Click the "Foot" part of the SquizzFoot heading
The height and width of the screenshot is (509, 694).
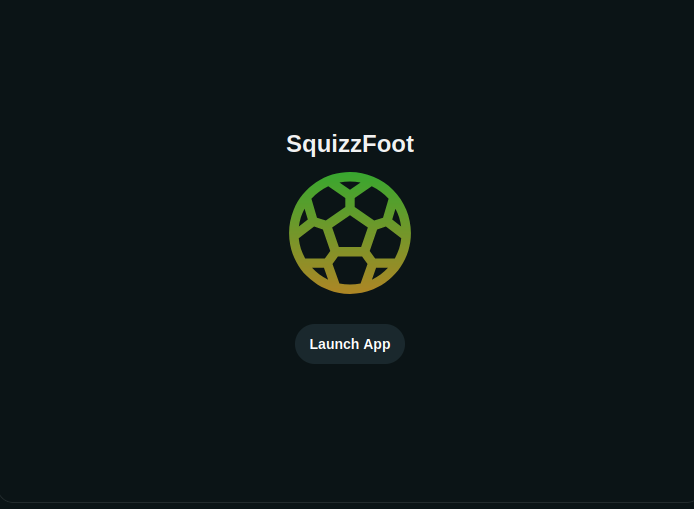(388, 144)
